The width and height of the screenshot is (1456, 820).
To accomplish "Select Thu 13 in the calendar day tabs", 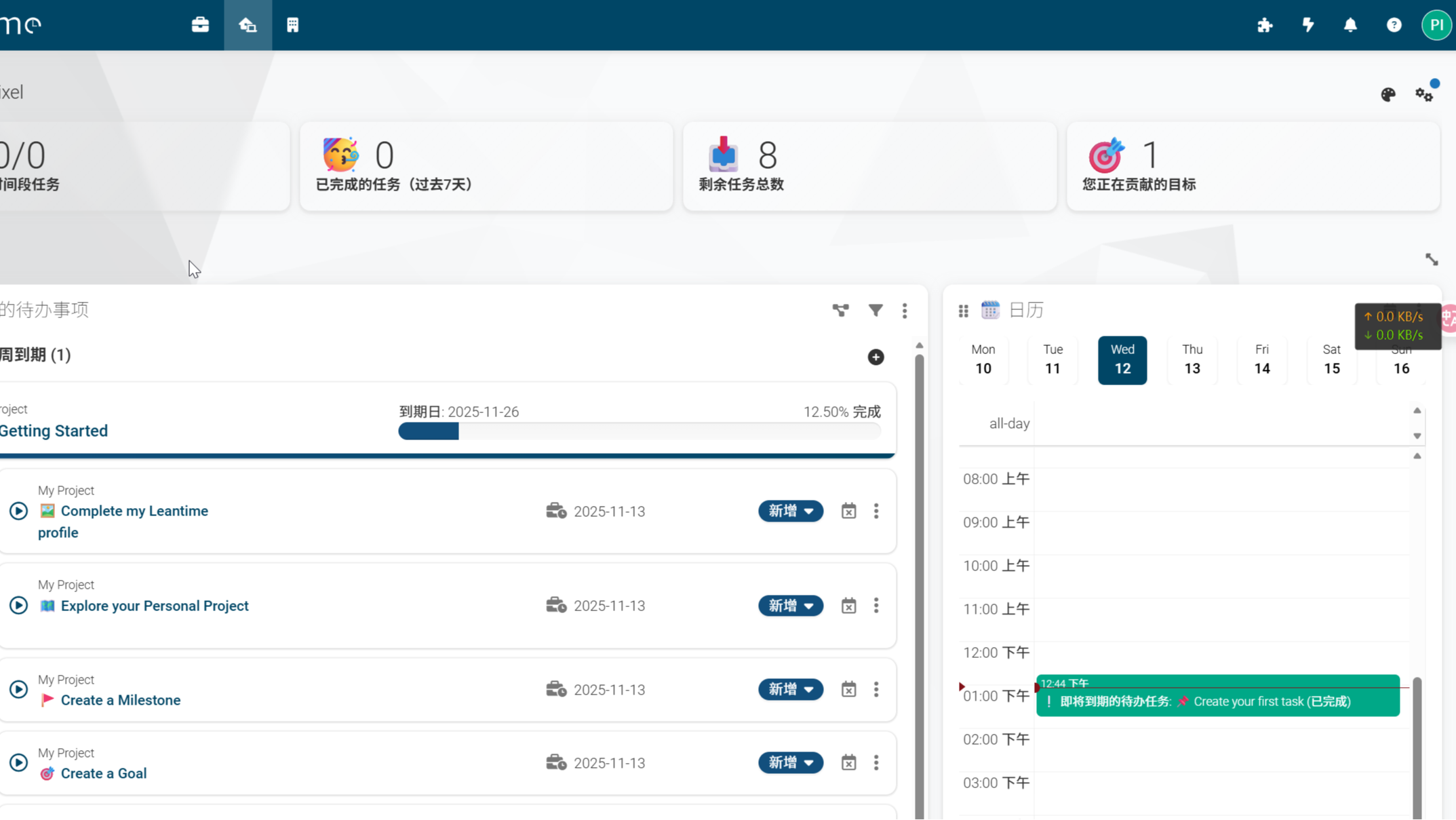I will 1192,360.
